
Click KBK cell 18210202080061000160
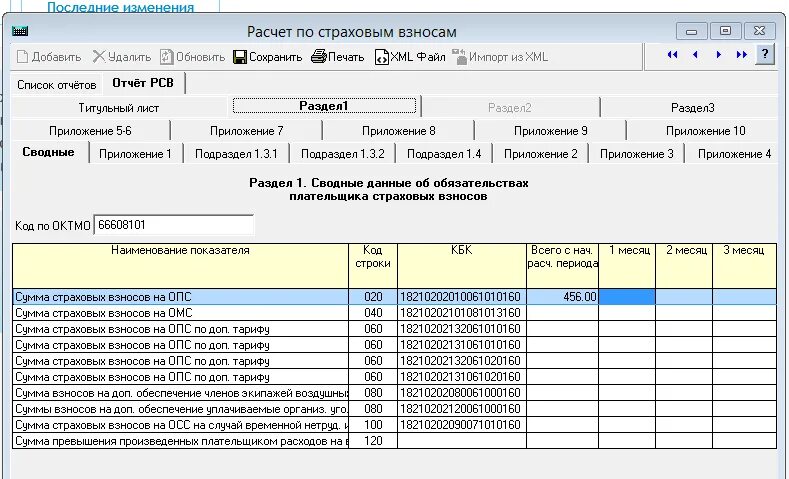461,393
